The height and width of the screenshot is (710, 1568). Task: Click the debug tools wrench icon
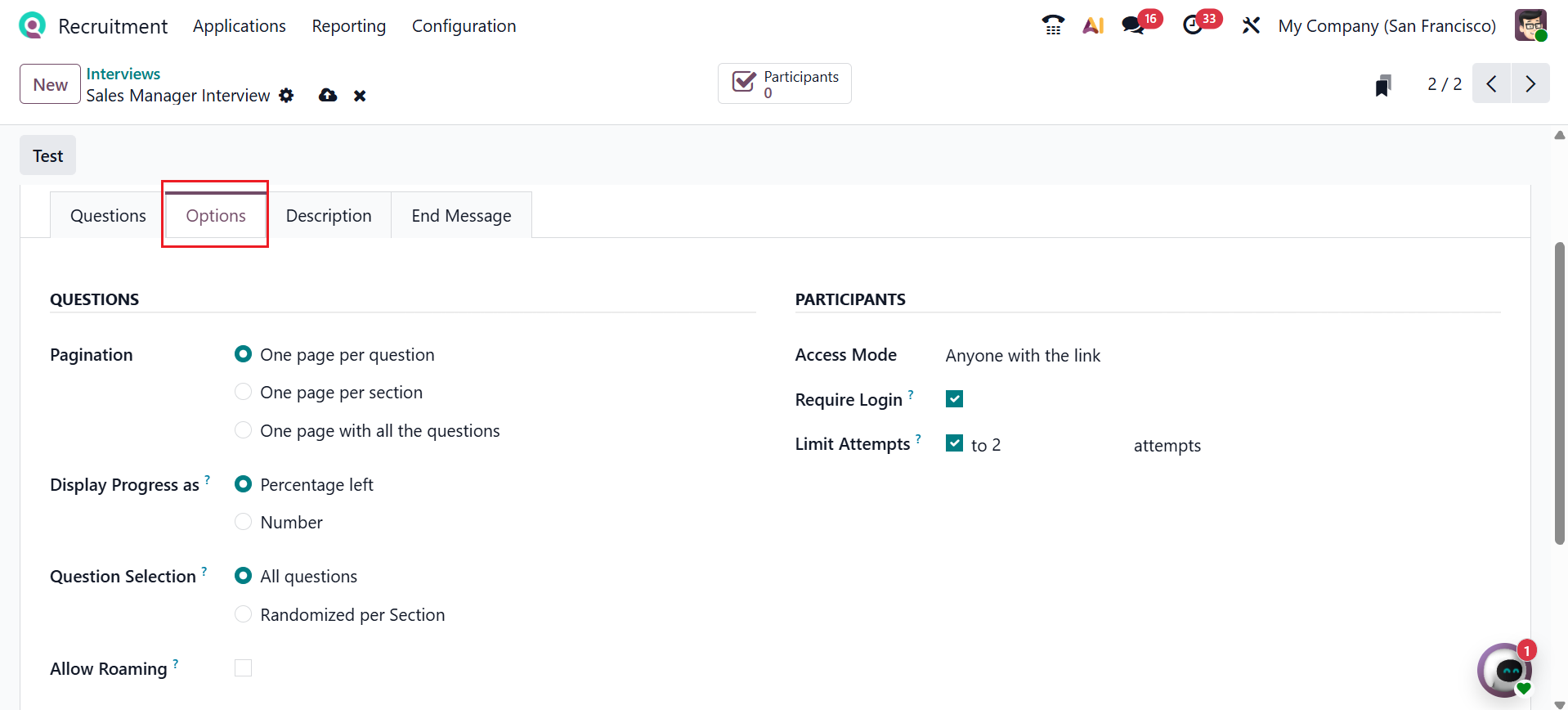1251,25
